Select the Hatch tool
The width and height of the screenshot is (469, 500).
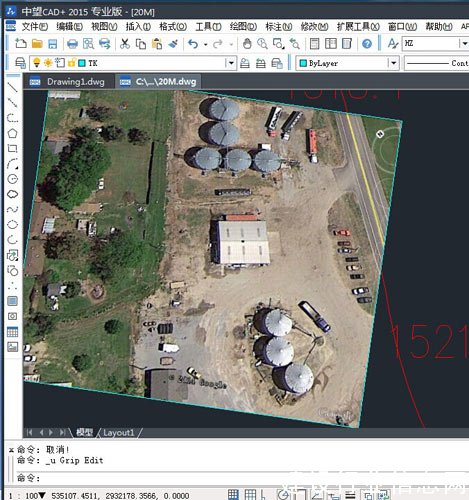click(x=12, y=301)
